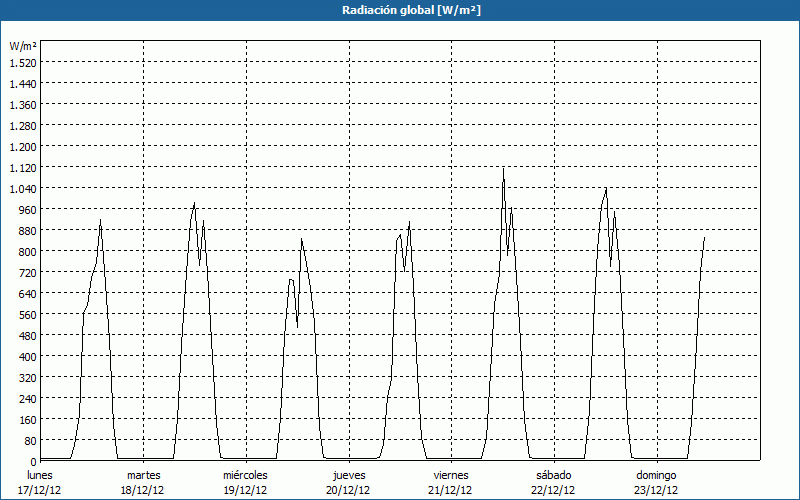Click the W/m² unit label above the y-axis
Screen dimensions: 800x500
[22, 46]
